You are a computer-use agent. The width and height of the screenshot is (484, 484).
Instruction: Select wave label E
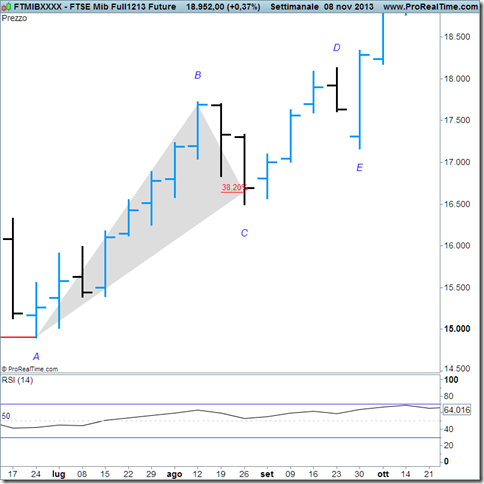coord(359,167)
